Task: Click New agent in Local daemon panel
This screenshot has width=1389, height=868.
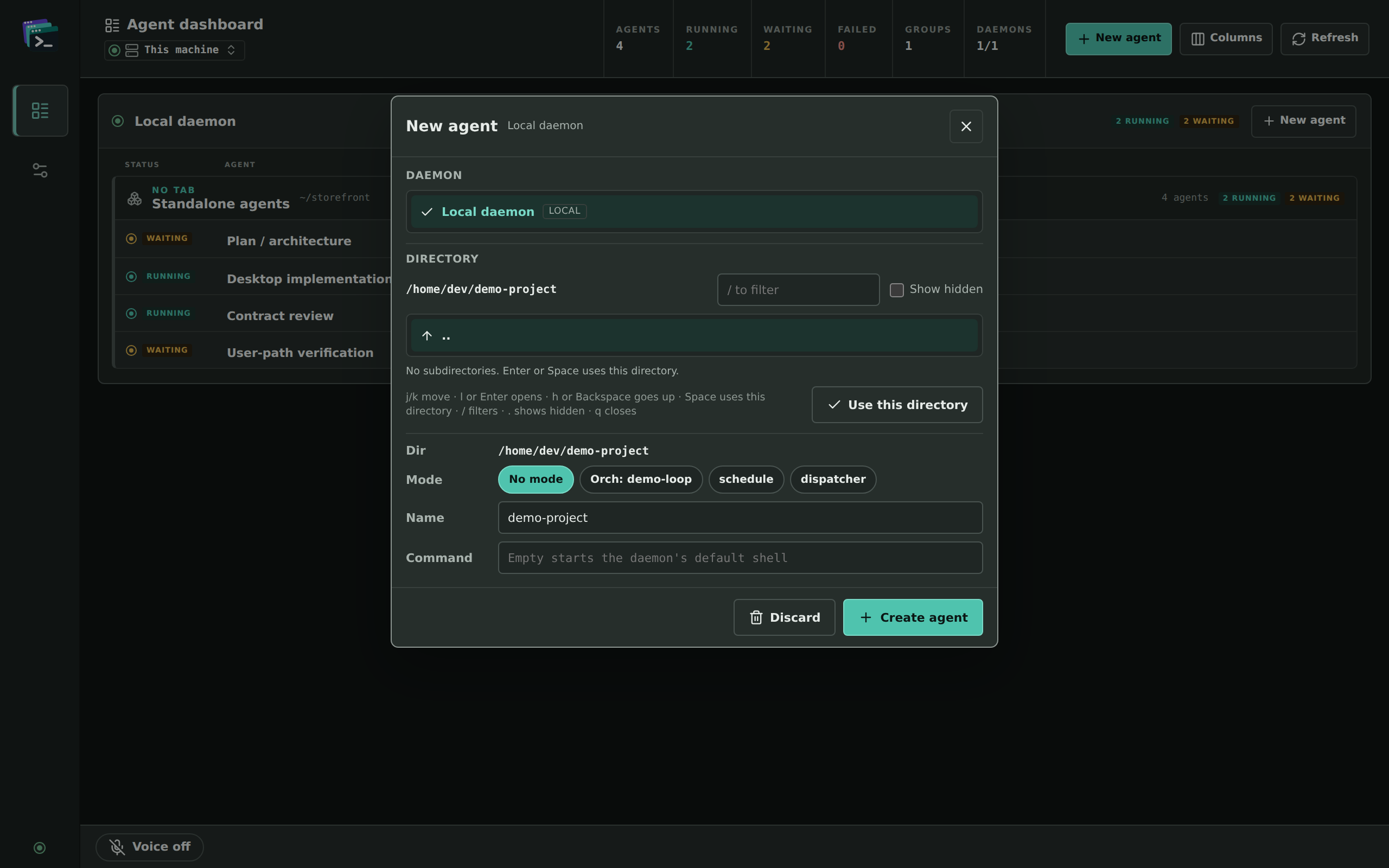Action: coord(1303,121)
